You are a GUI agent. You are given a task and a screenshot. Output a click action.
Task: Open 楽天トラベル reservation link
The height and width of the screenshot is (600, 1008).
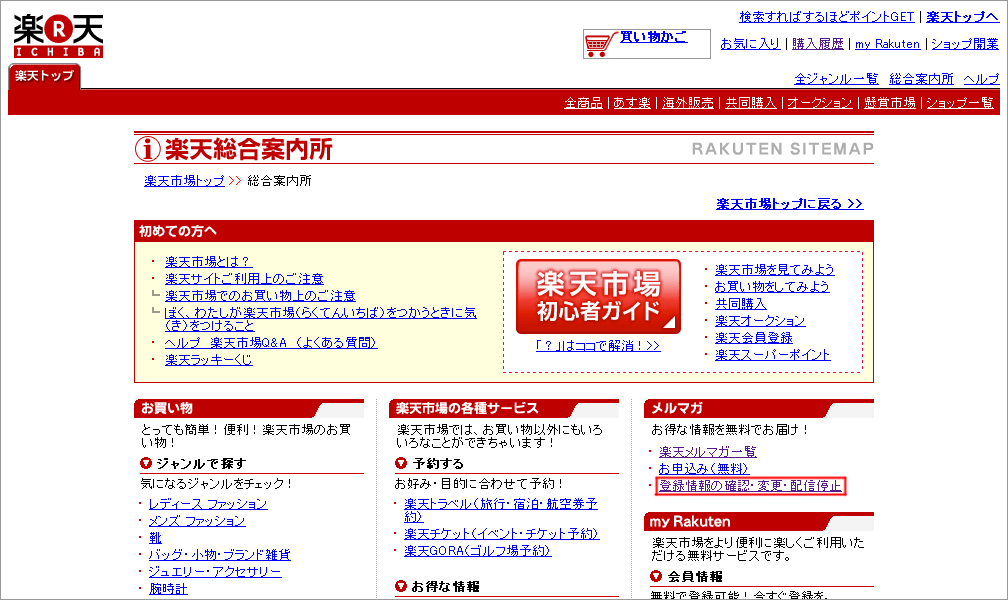[x=500, y=510]
